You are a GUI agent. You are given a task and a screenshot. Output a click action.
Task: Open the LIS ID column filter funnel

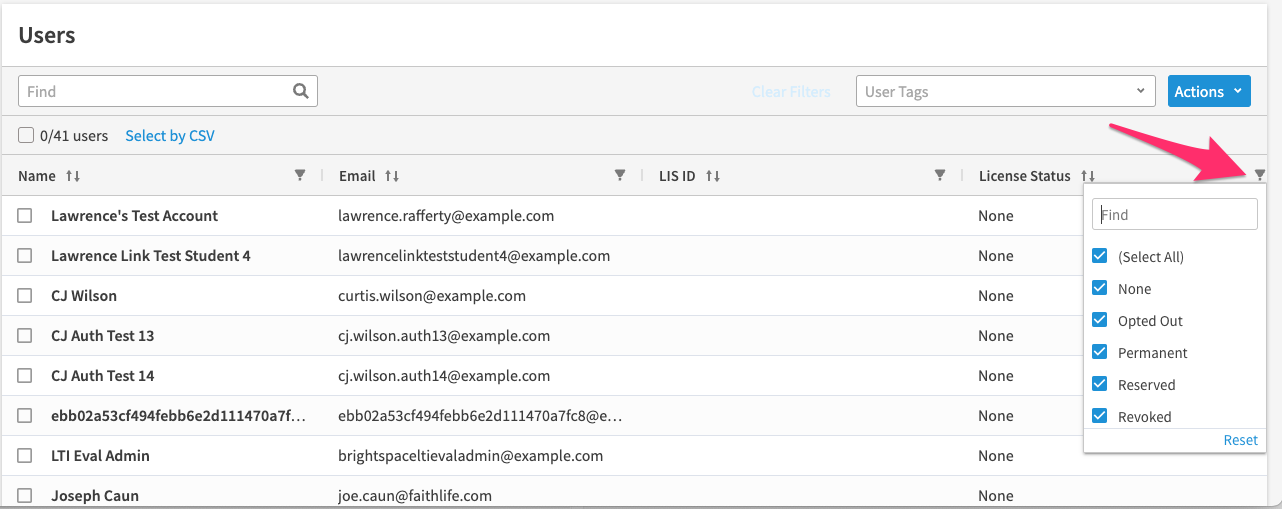940,175
